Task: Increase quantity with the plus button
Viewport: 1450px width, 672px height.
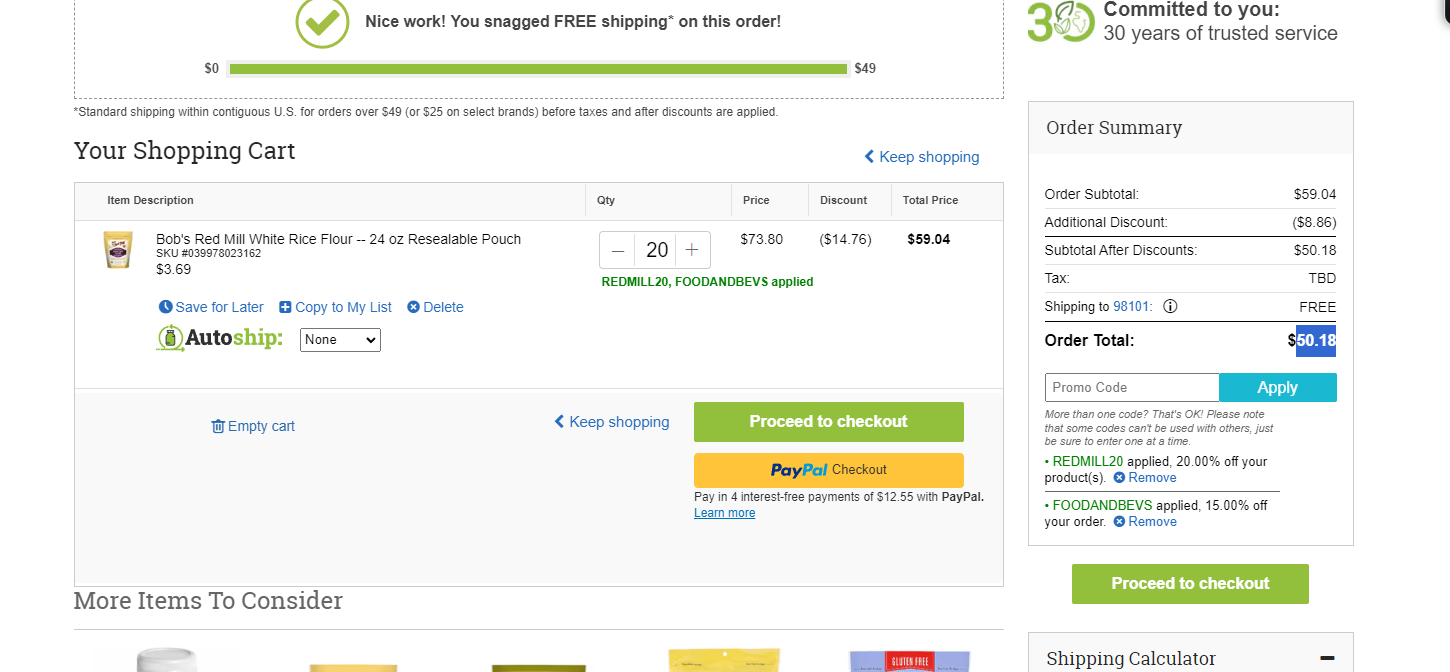Action: coord(692,250)
